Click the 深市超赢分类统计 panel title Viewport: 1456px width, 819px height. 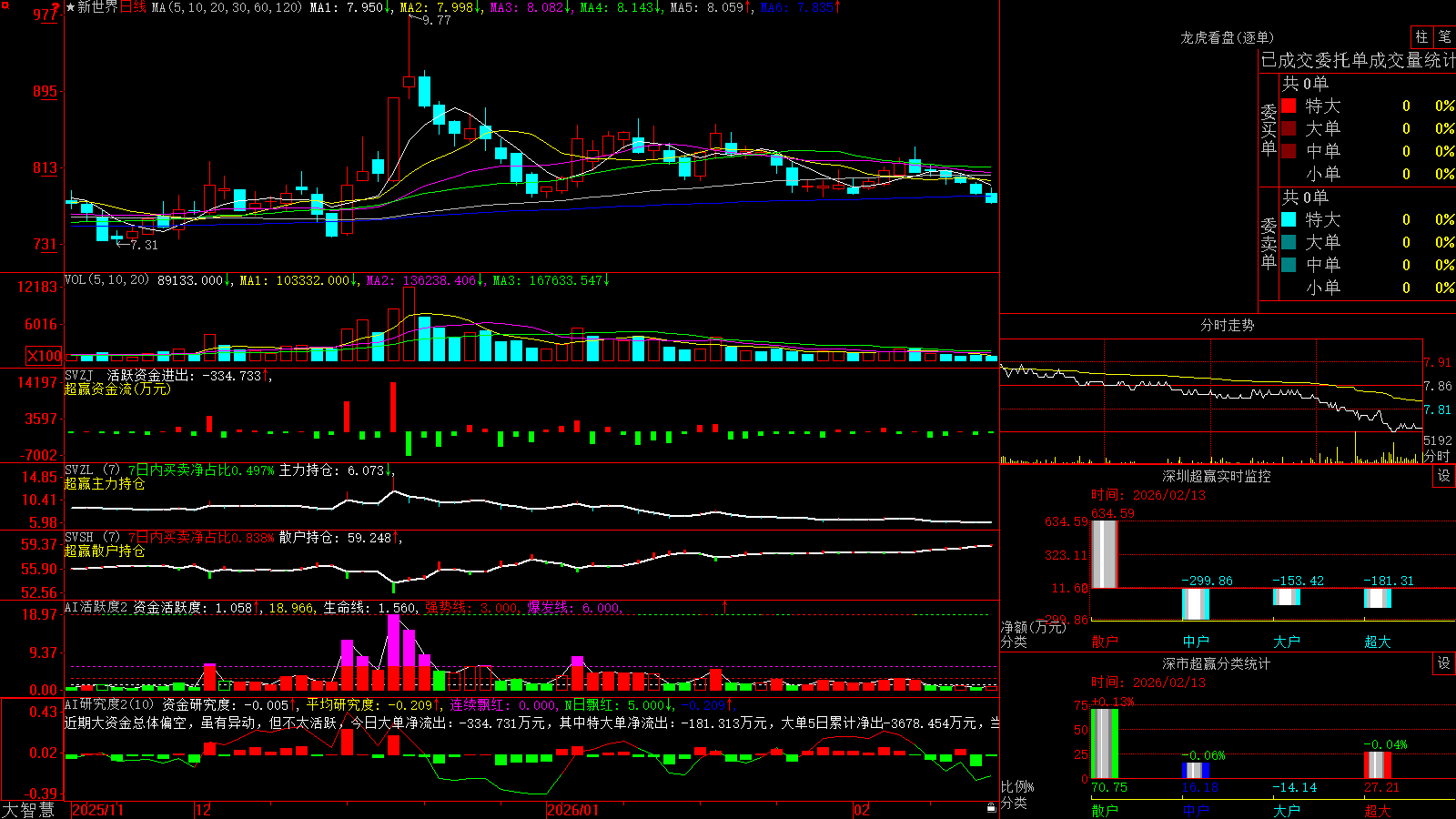pos(1217,663)
